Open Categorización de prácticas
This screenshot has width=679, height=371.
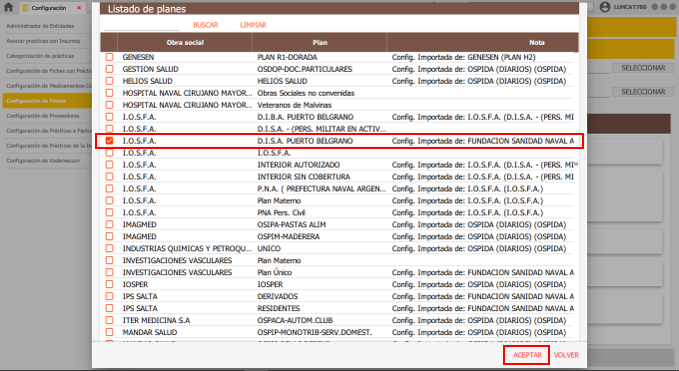(40, 56)
